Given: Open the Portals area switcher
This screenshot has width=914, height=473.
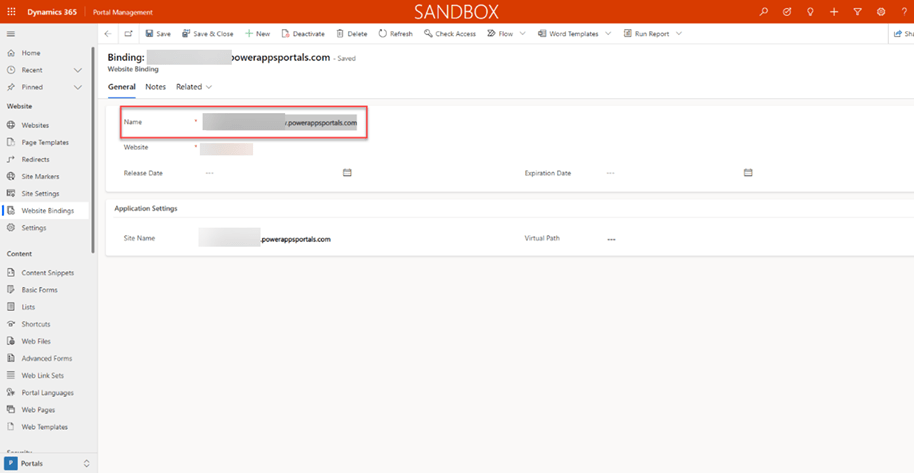Looking at the screenshot, I should pos(48,463).
